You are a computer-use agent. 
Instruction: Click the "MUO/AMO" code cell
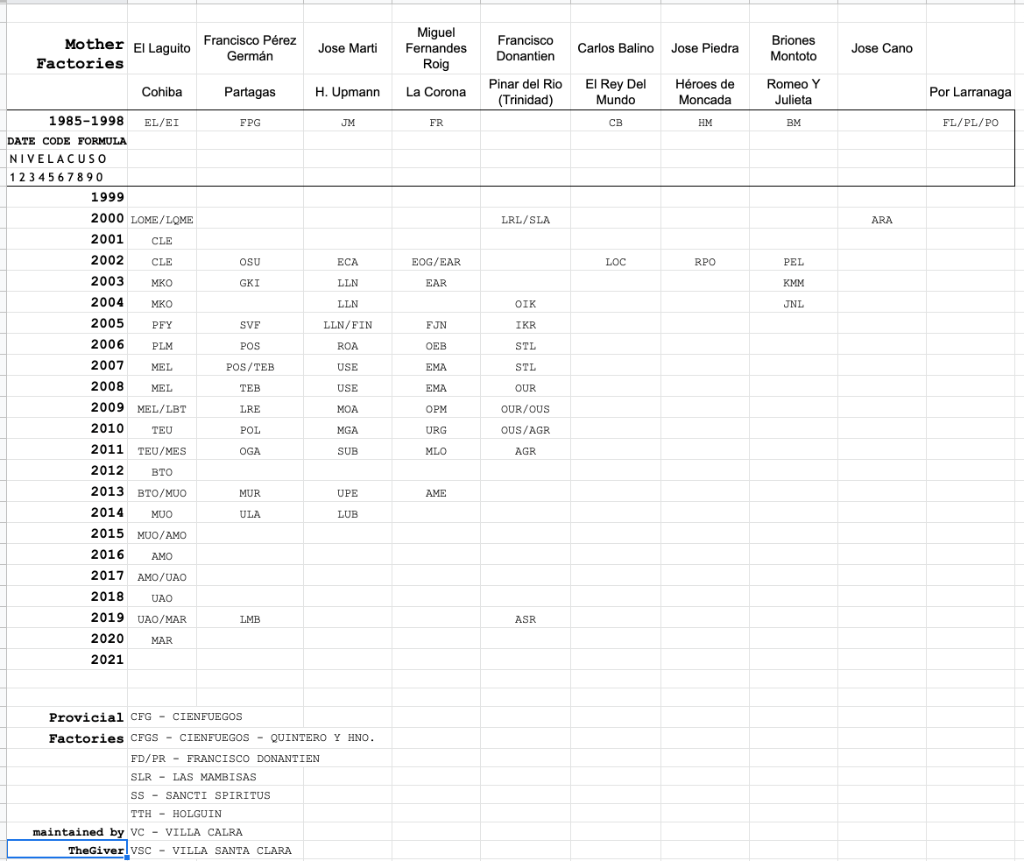162,535
